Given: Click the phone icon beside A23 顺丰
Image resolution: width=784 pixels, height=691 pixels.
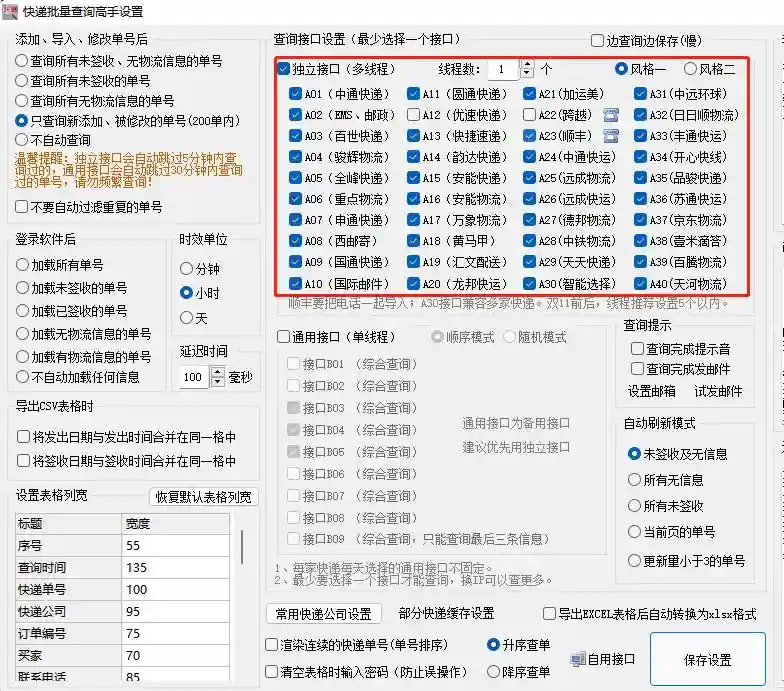Looking at the screenshot, I should click(611, 136).
